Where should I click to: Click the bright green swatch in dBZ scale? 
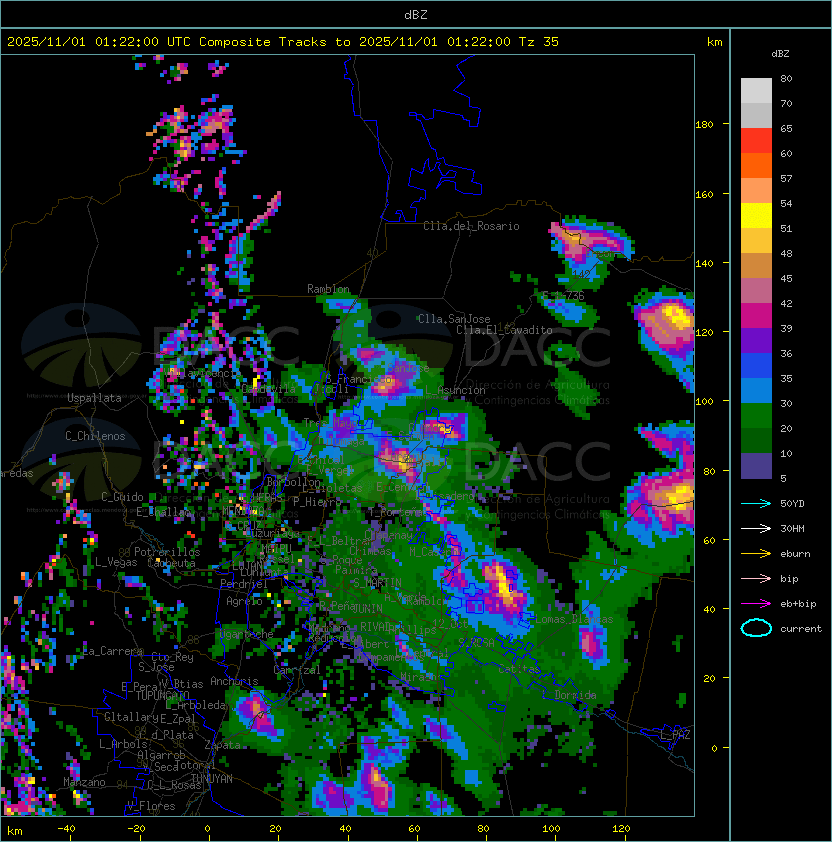point(756,416)
